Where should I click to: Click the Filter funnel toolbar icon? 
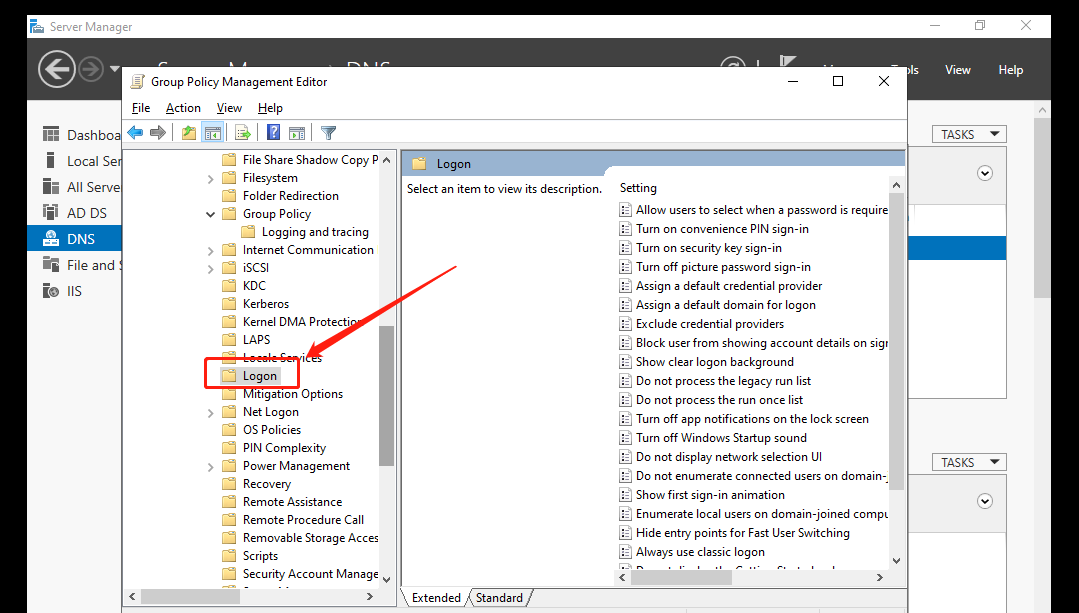(x=328, y=133)
